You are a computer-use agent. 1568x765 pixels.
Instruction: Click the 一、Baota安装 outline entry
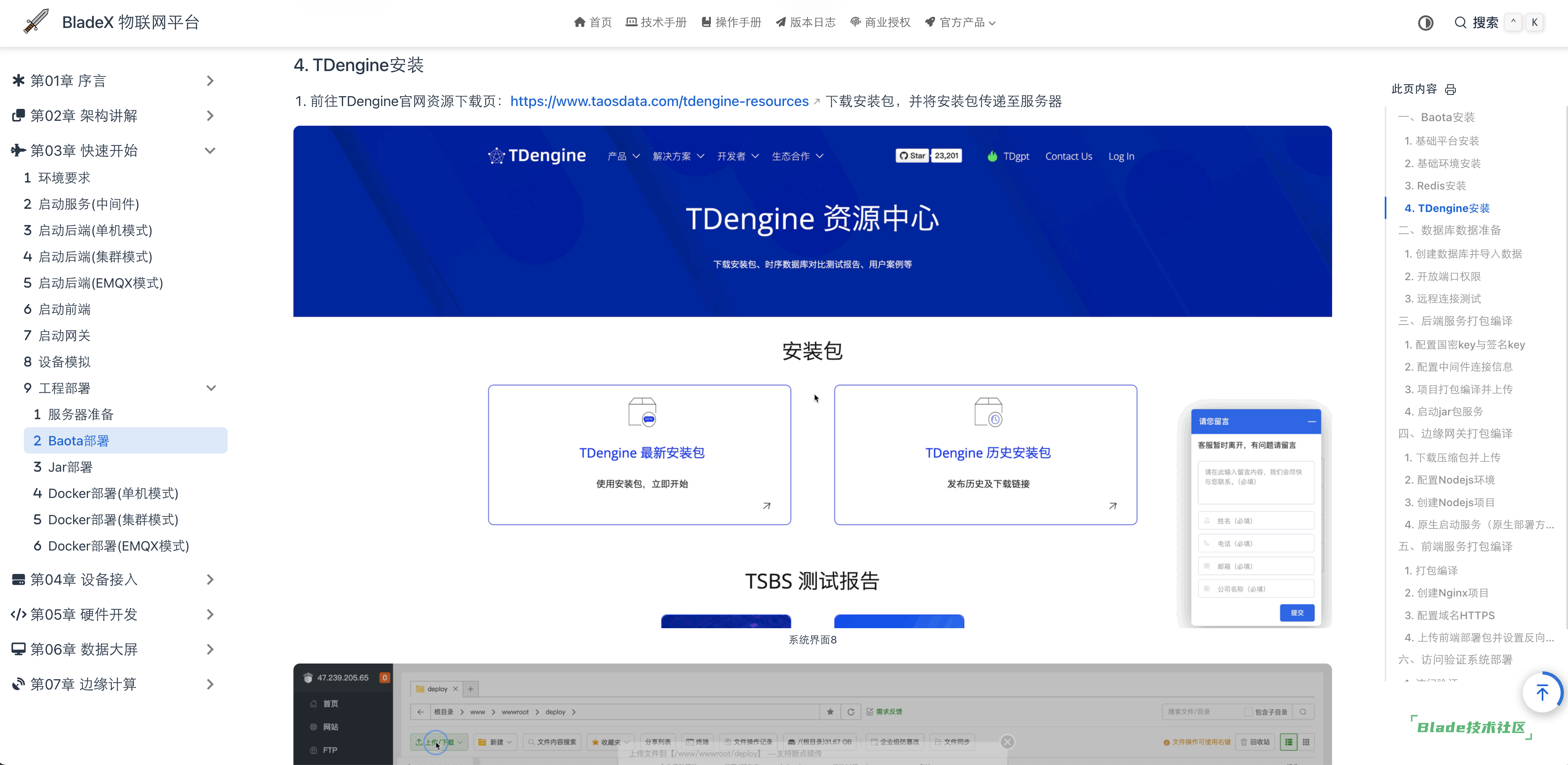1437,117
